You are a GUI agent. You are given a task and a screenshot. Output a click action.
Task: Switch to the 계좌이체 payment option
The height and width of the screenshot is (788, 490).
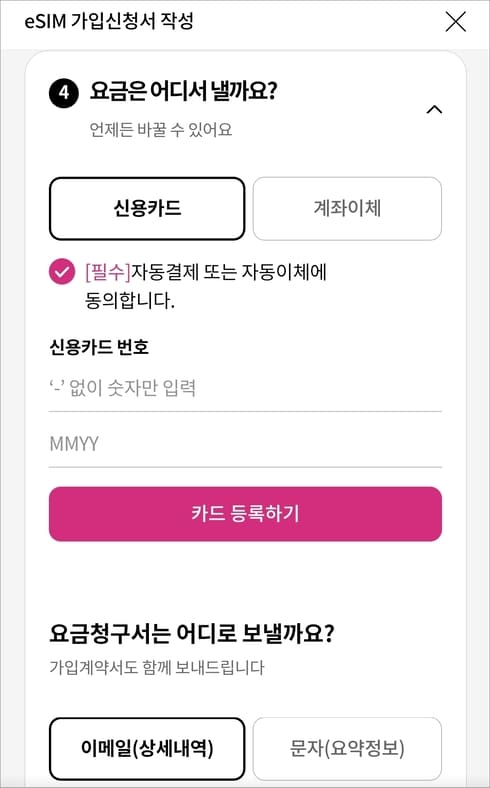point(347,208)
